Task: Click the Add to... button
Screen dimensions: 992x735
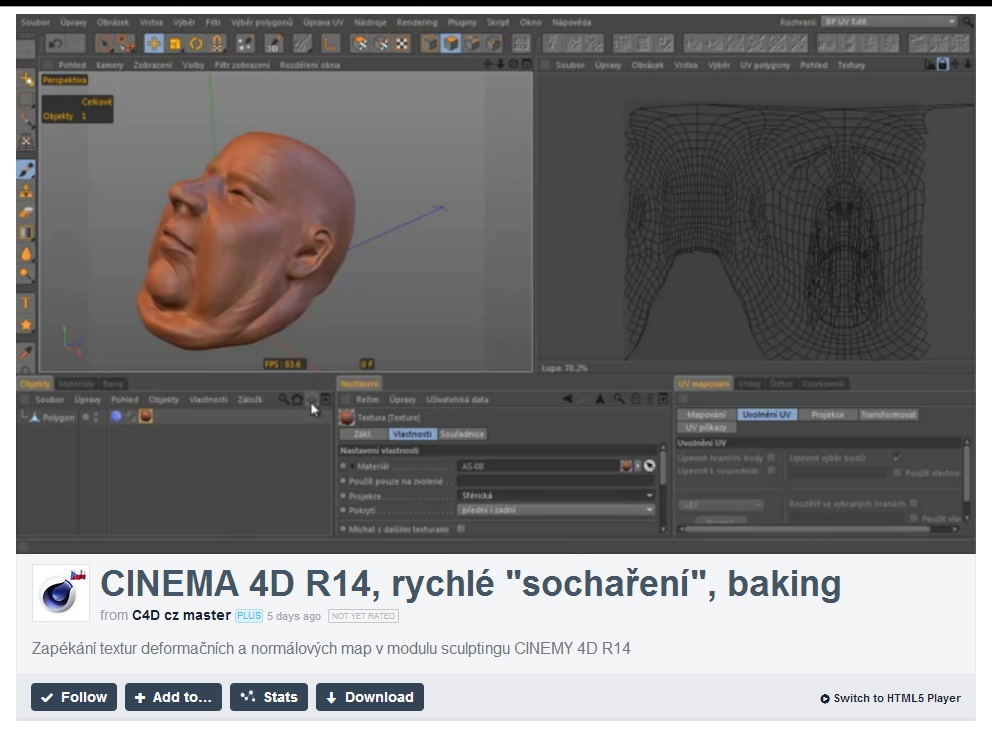Action: click(173, 697)
